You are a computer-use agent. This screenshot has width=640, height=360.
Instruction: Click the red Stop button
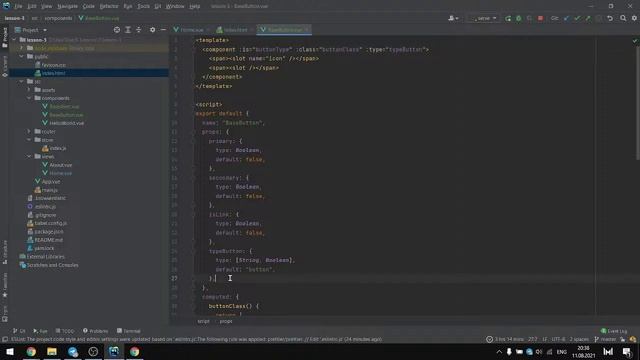(x=540, y=18)
